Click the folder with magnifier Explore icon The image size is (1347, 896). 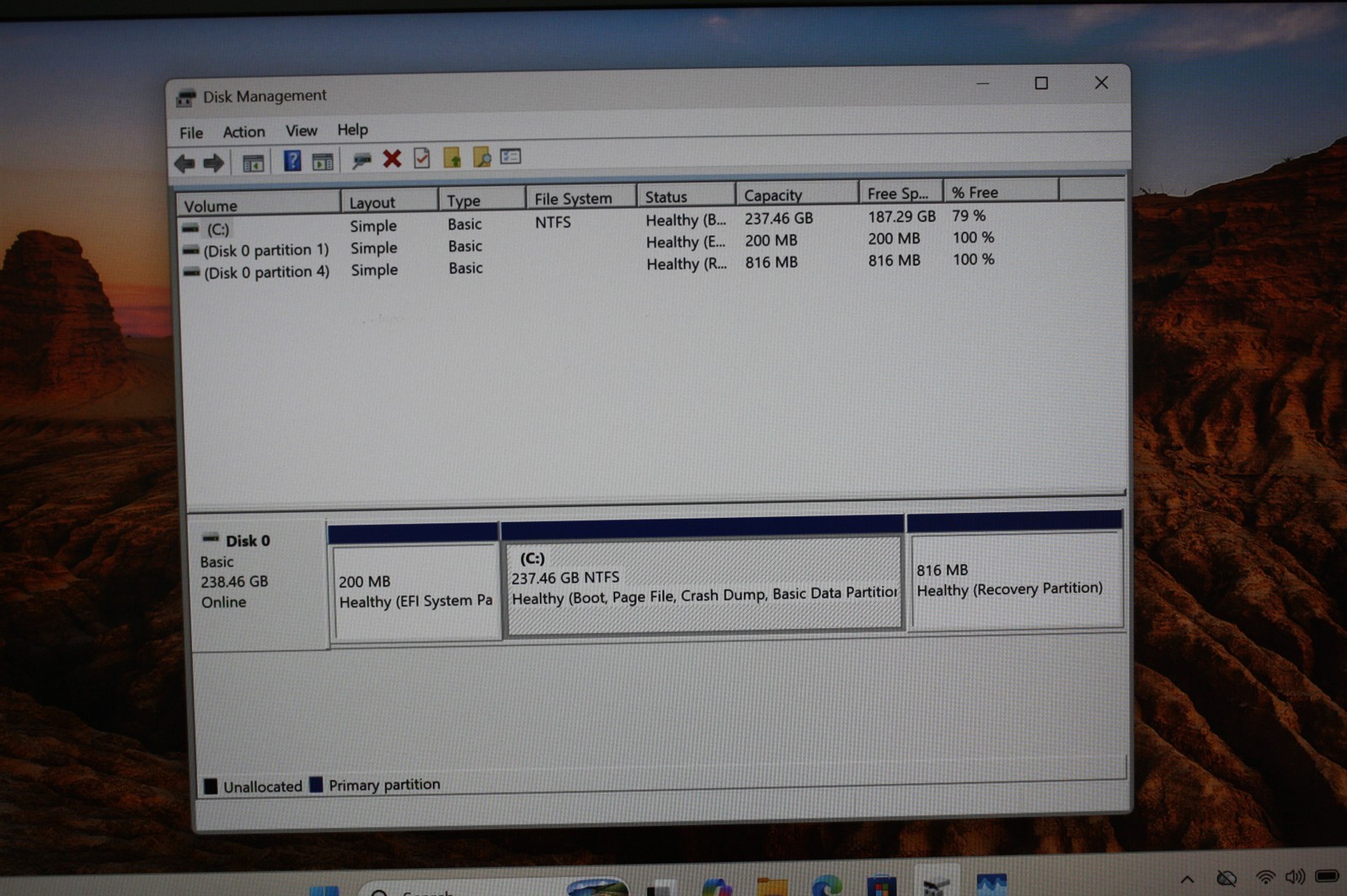[482, 157]
